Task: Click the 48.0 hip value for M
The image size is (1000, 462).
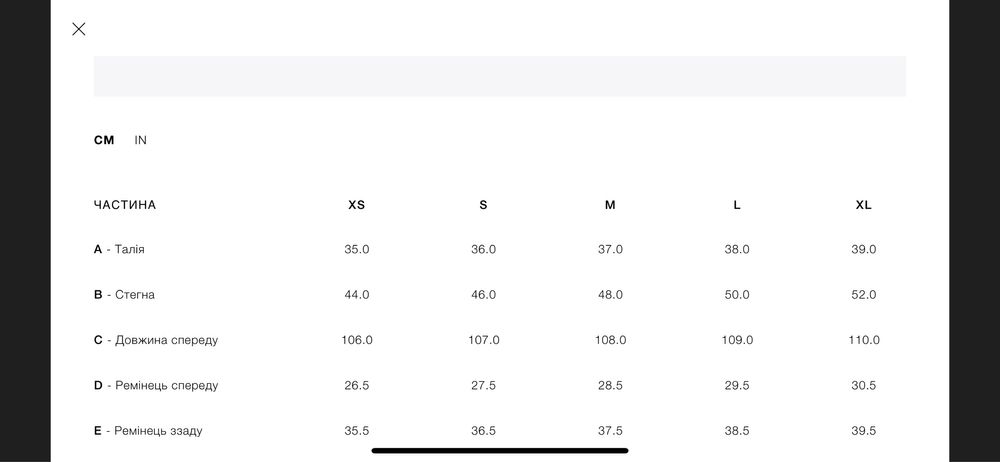Action: click(610, 295)
